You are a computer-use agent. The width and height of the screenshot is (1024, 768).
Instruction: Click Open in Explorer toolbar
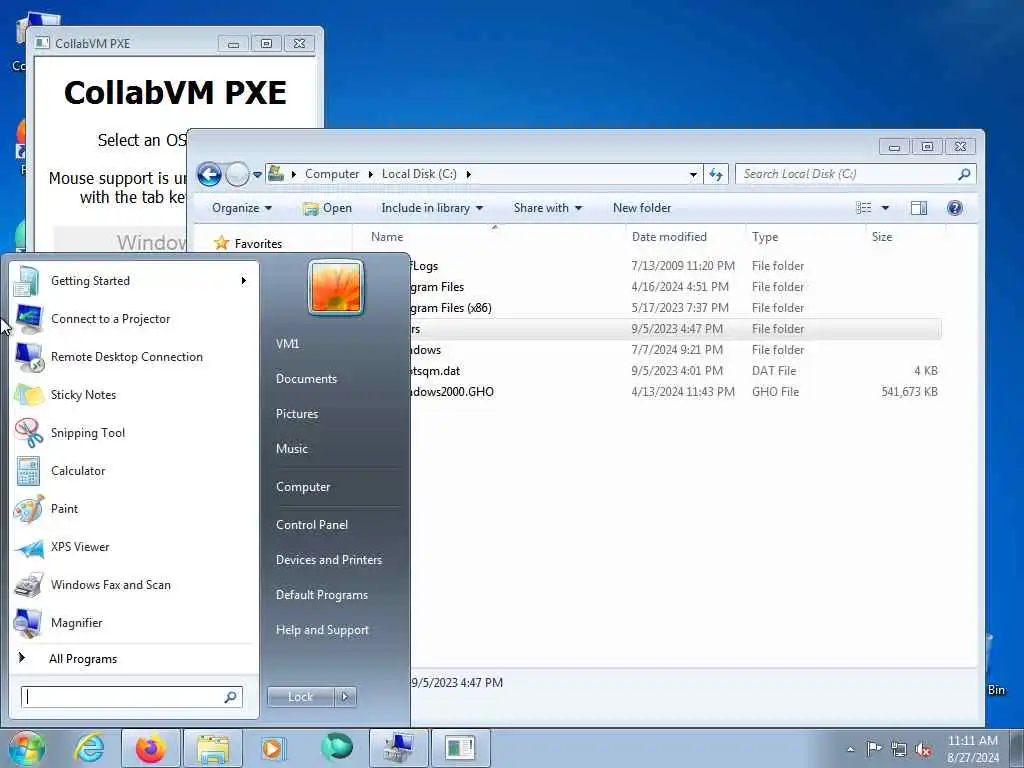pos(327,208)
